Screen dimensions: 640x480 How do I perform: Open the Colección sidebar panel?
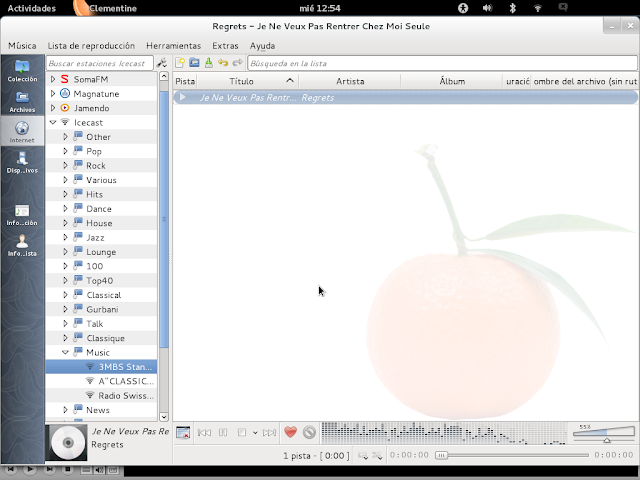point(22,70)
